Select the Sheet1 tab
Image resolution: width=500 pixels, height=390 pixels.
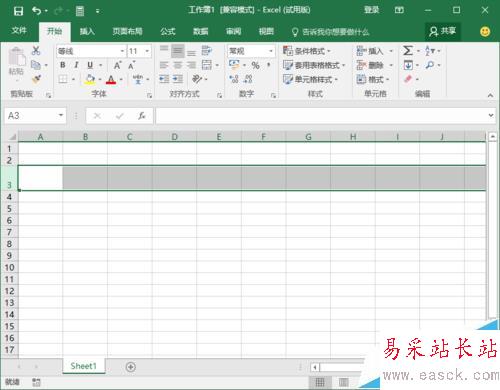click(x=83, y=366)
